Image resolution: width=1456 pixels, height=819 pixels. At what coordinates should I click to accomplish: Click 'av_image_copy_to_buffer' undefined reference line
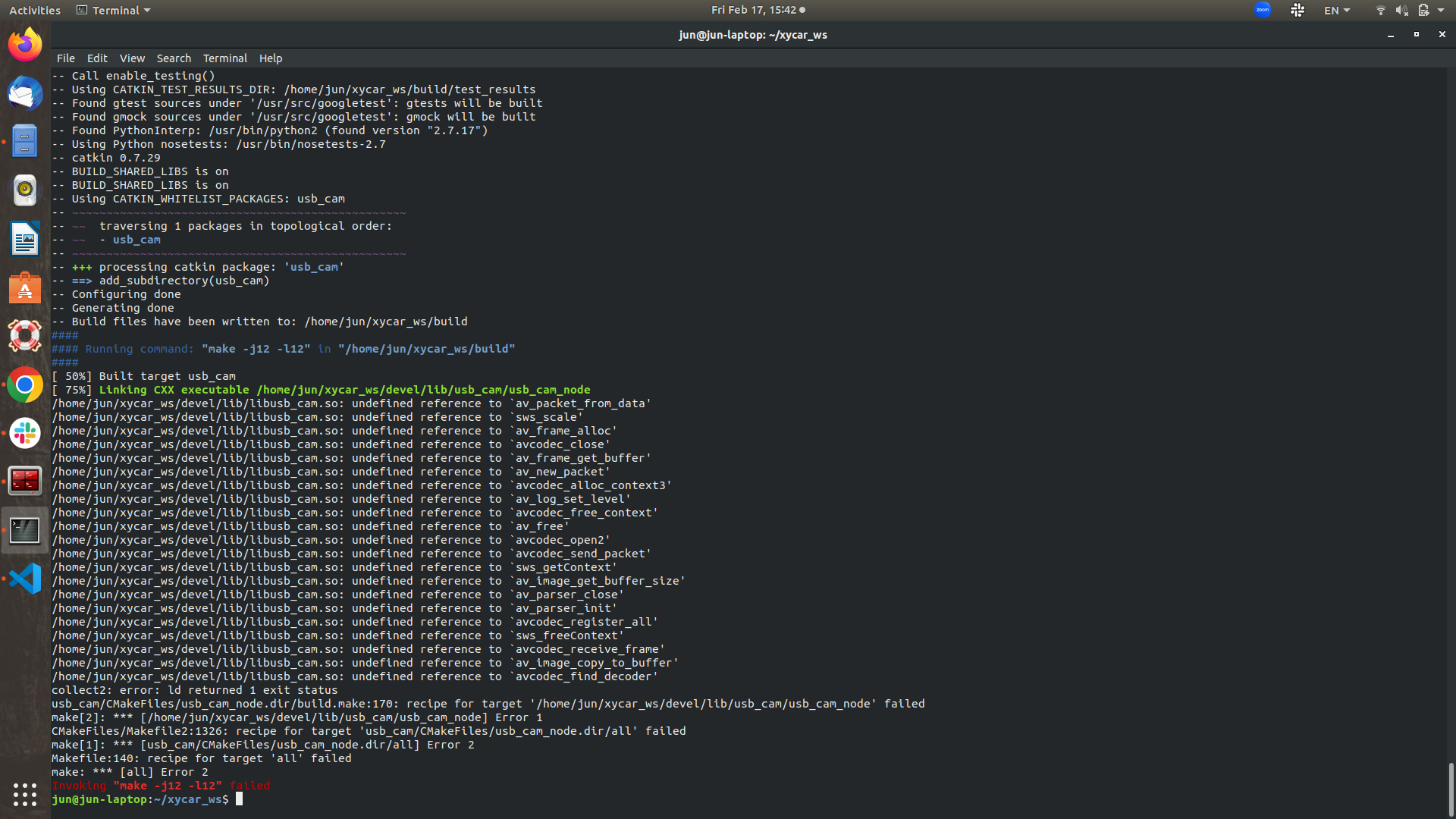click(365, 663)
